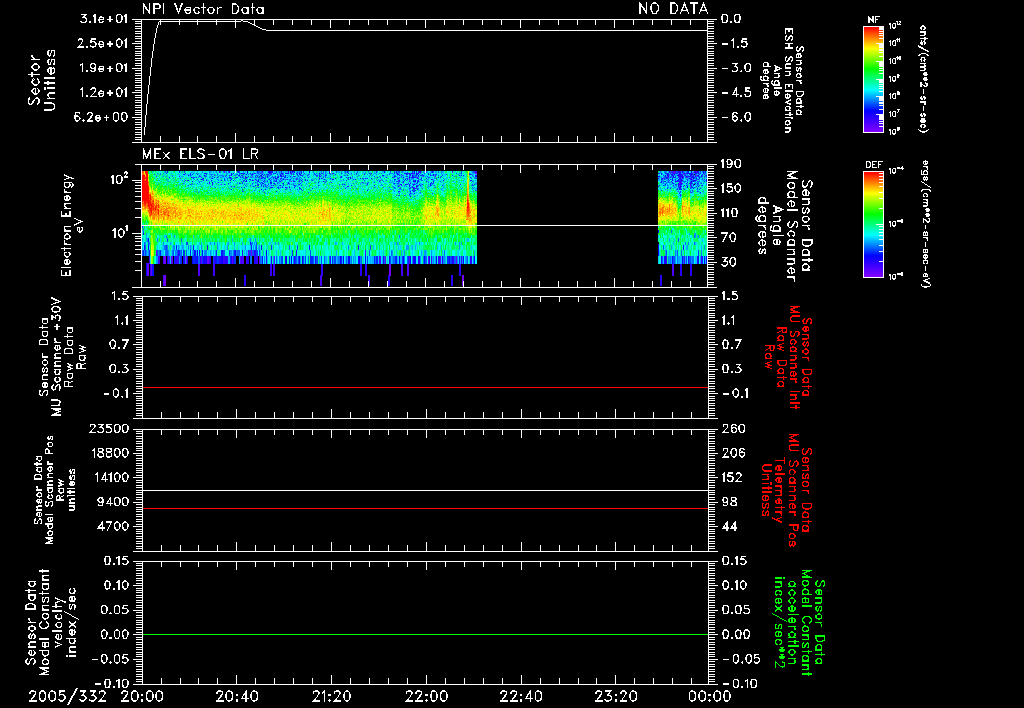Click the white Model Scanner Pos line
This screenshot has height=708, width=1024.
point(425,490)
